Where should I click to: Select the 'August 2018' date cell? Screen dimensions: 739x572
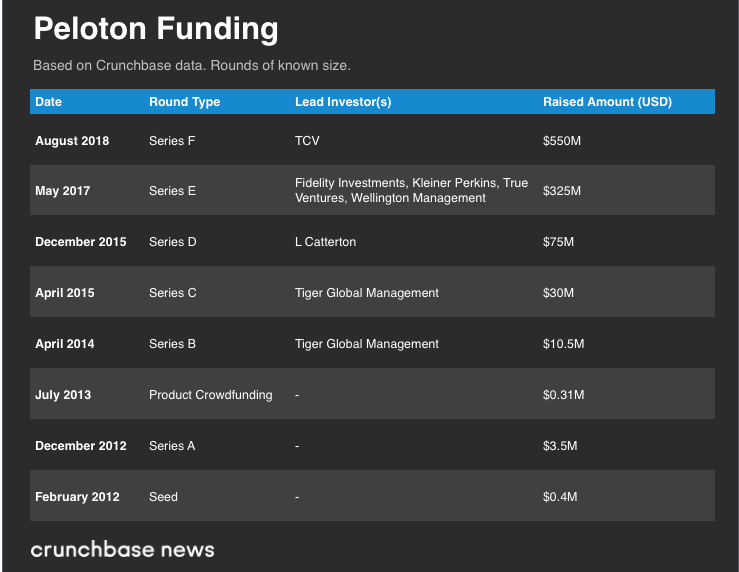pyautogui.click(x=72, y=141)
